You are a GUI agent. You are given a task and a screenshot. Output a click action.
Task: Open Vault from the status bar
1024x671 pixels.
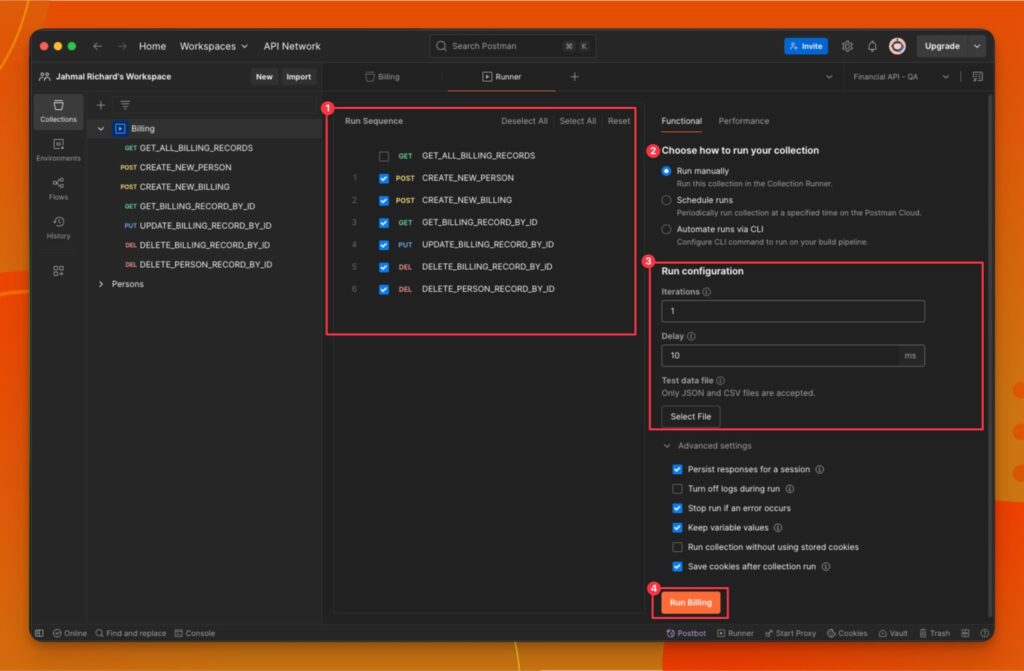(x=893, y=634)
